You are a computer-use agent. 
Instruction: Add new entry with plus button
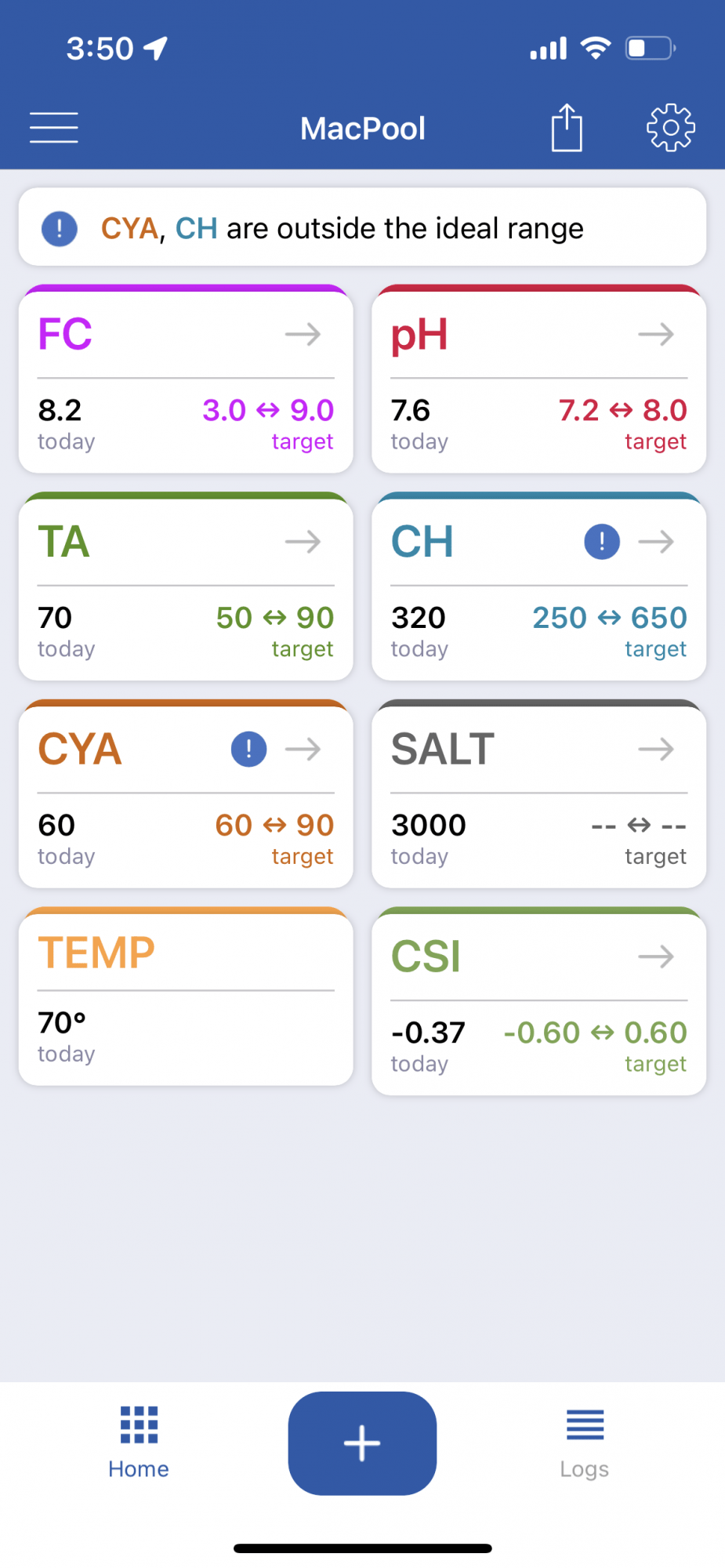(x=362, y=1443)
